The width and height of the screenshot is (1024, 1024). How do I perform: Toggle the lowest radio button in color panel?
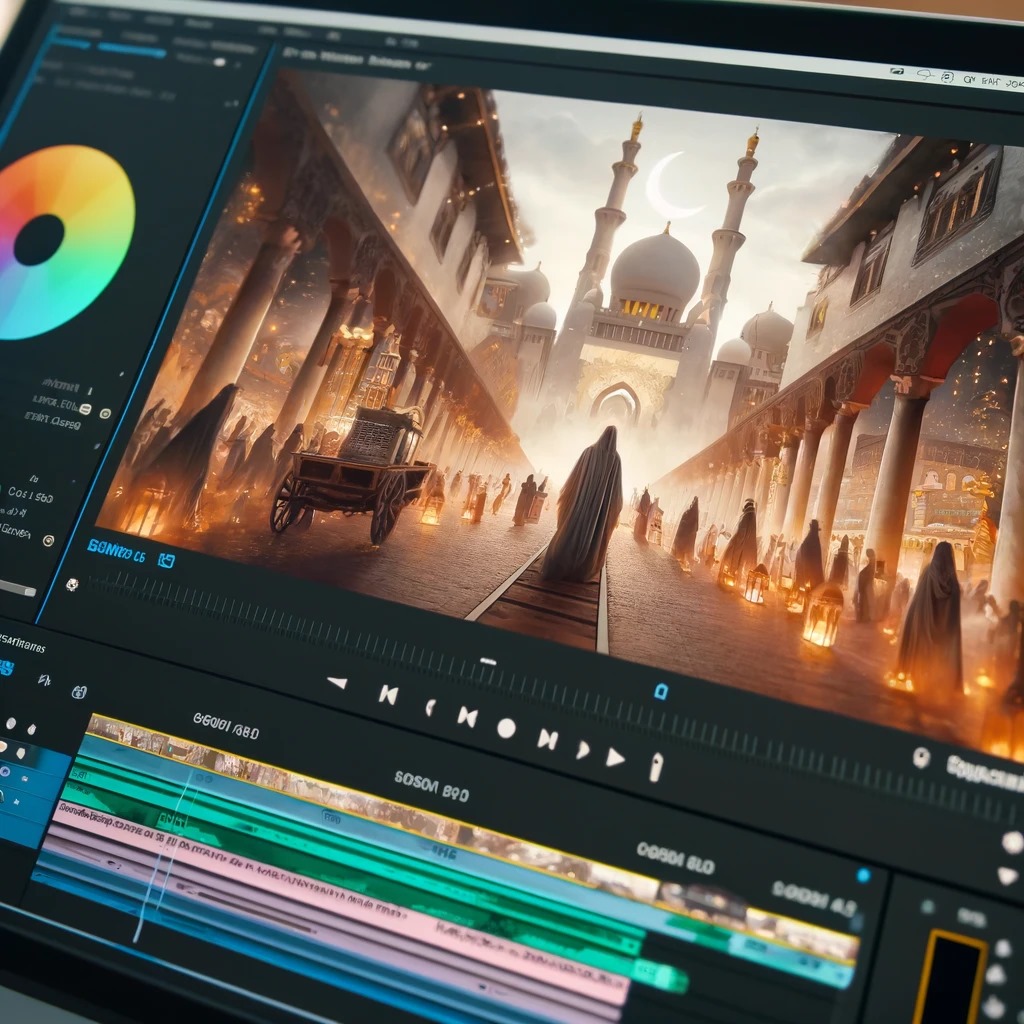(47, 541)
